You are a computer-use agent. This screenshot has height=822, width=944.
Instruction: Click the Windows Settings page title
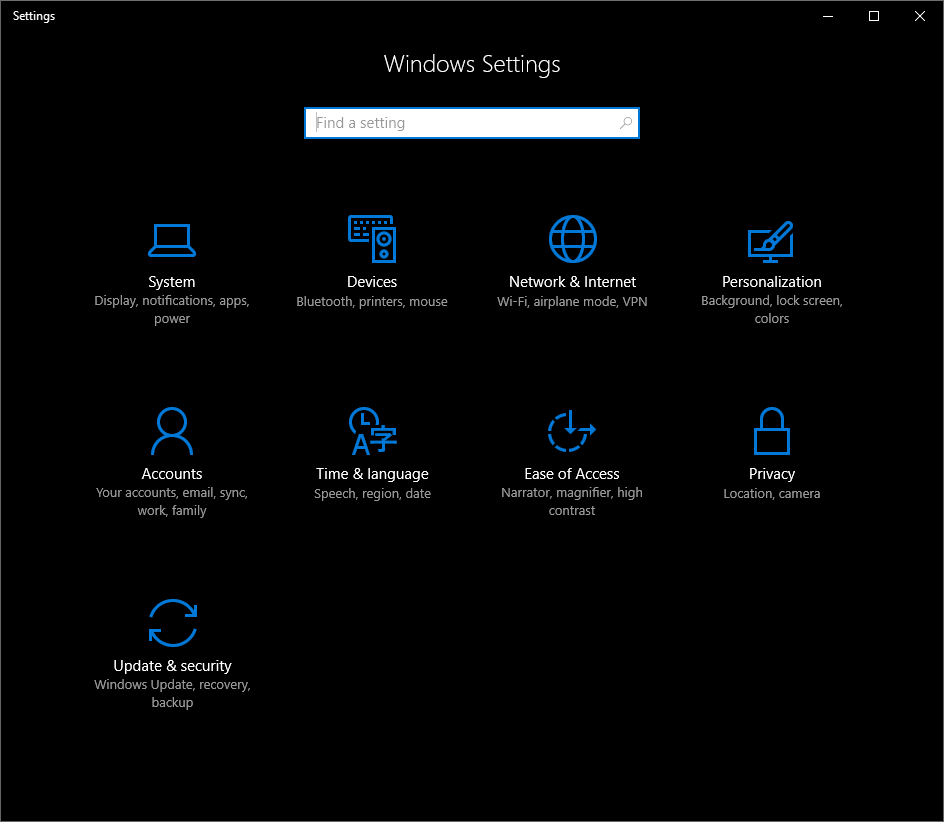pos(472,64)
